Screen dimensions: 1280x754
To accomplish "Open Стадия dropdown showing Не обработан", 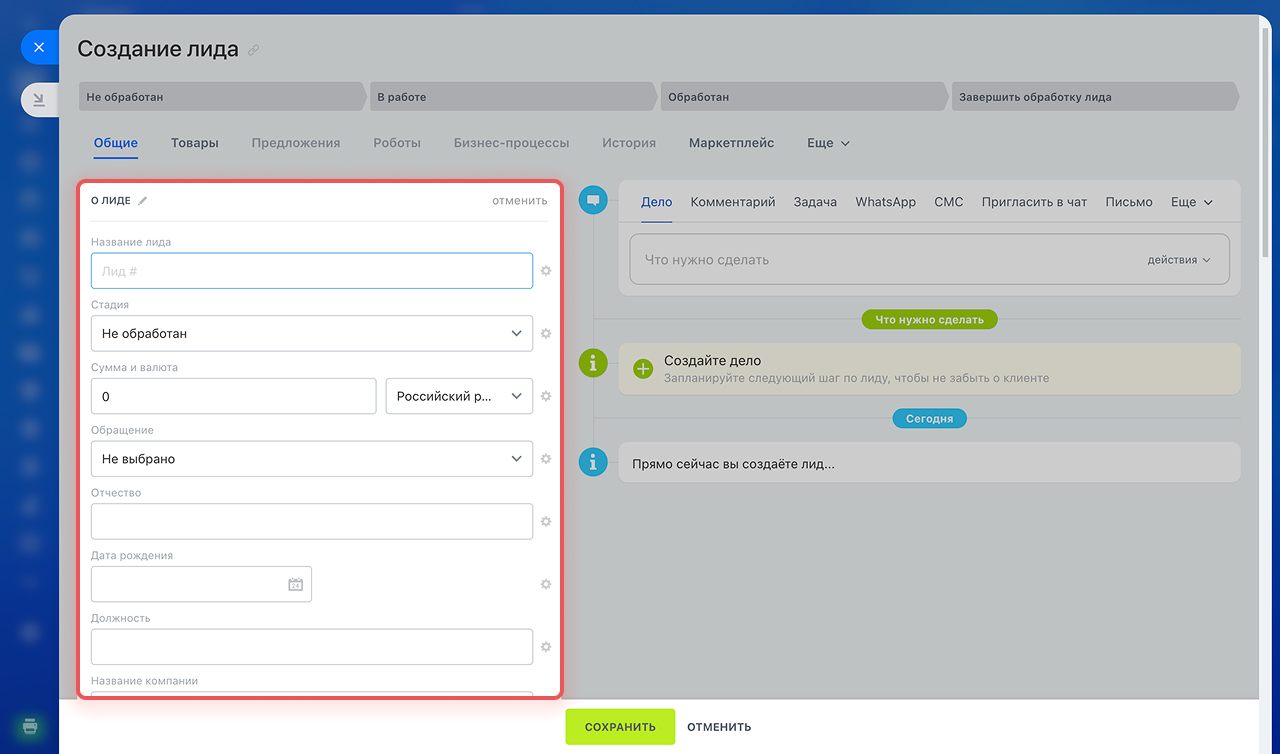I will (312, 333).
